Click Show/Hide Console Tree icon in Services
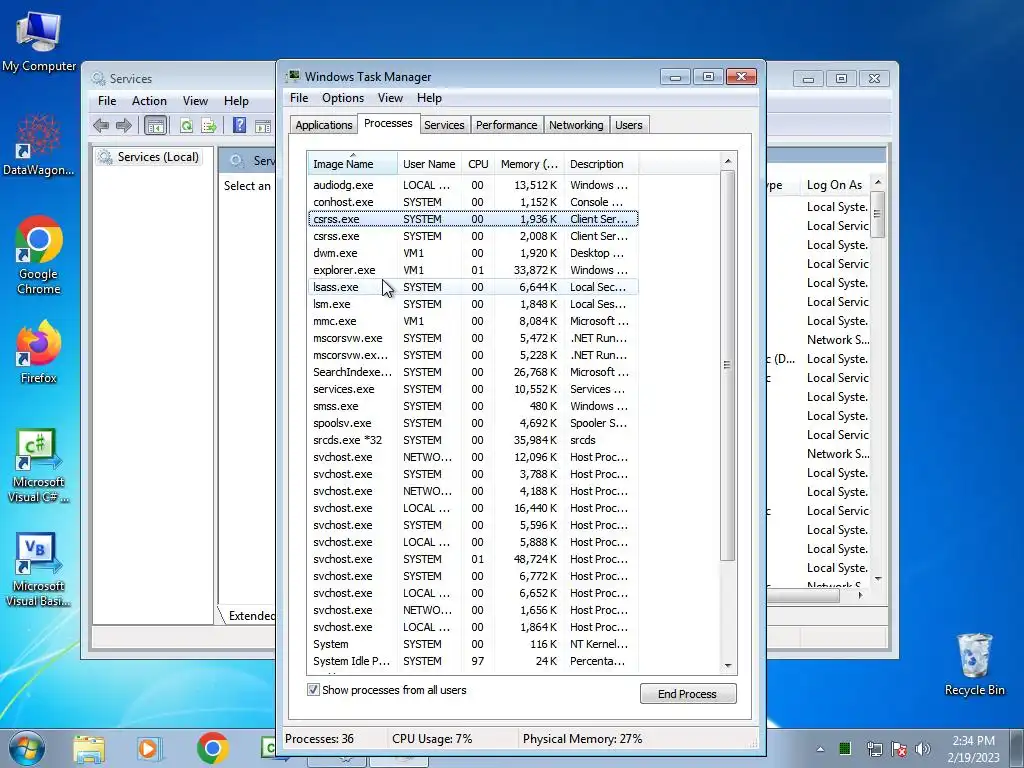1024x768 pixels. coord(155,125)
